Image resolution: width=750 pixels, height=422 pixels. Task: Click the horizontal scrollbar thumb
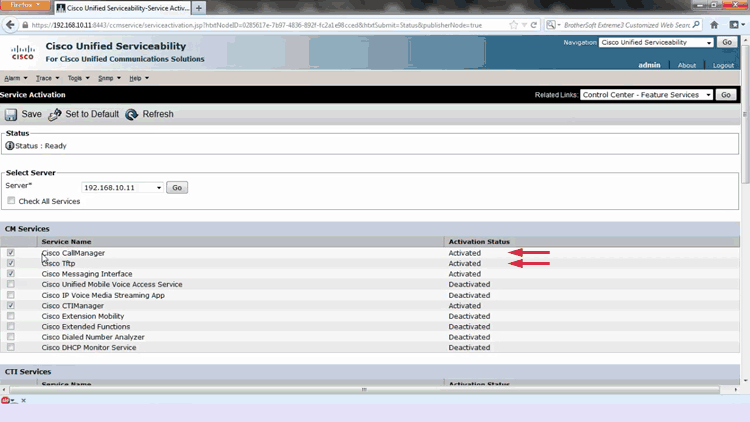click(x=364, y=390)
